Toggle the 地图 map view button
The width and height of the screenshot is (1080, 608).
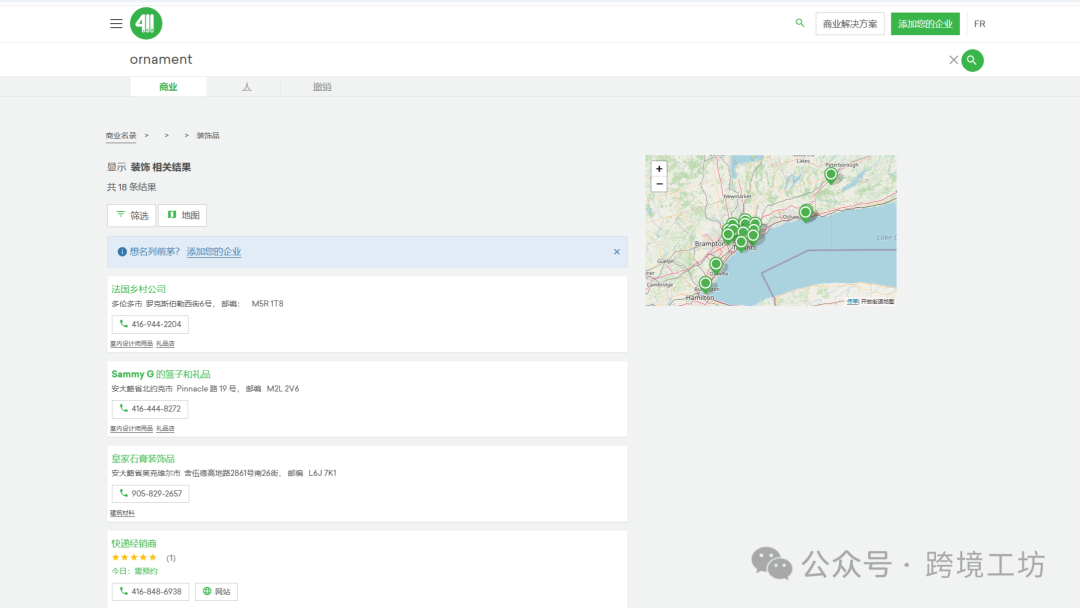183,215
